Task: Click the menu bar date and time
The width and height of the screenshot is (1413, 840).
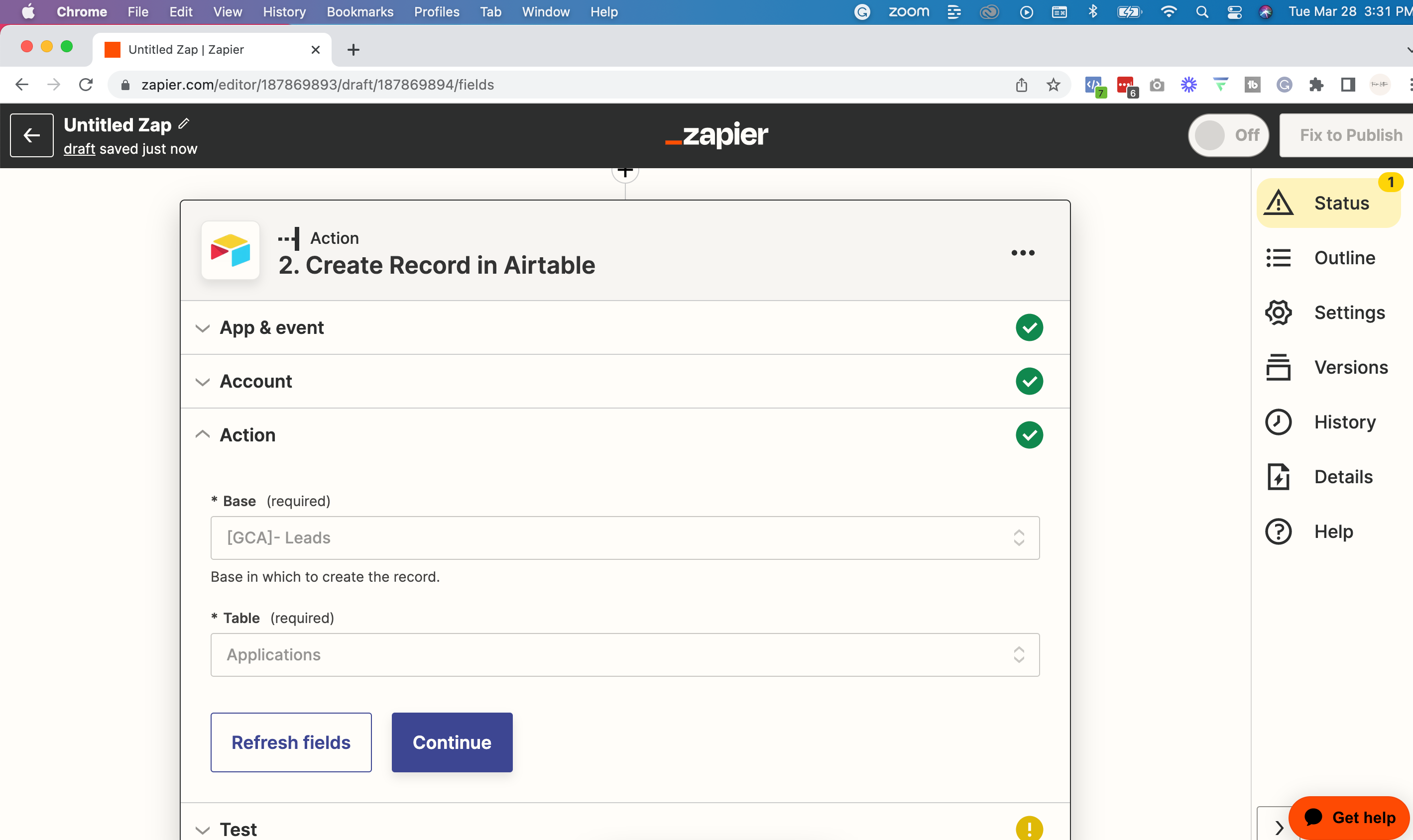Action: (x=1350, y=12)
